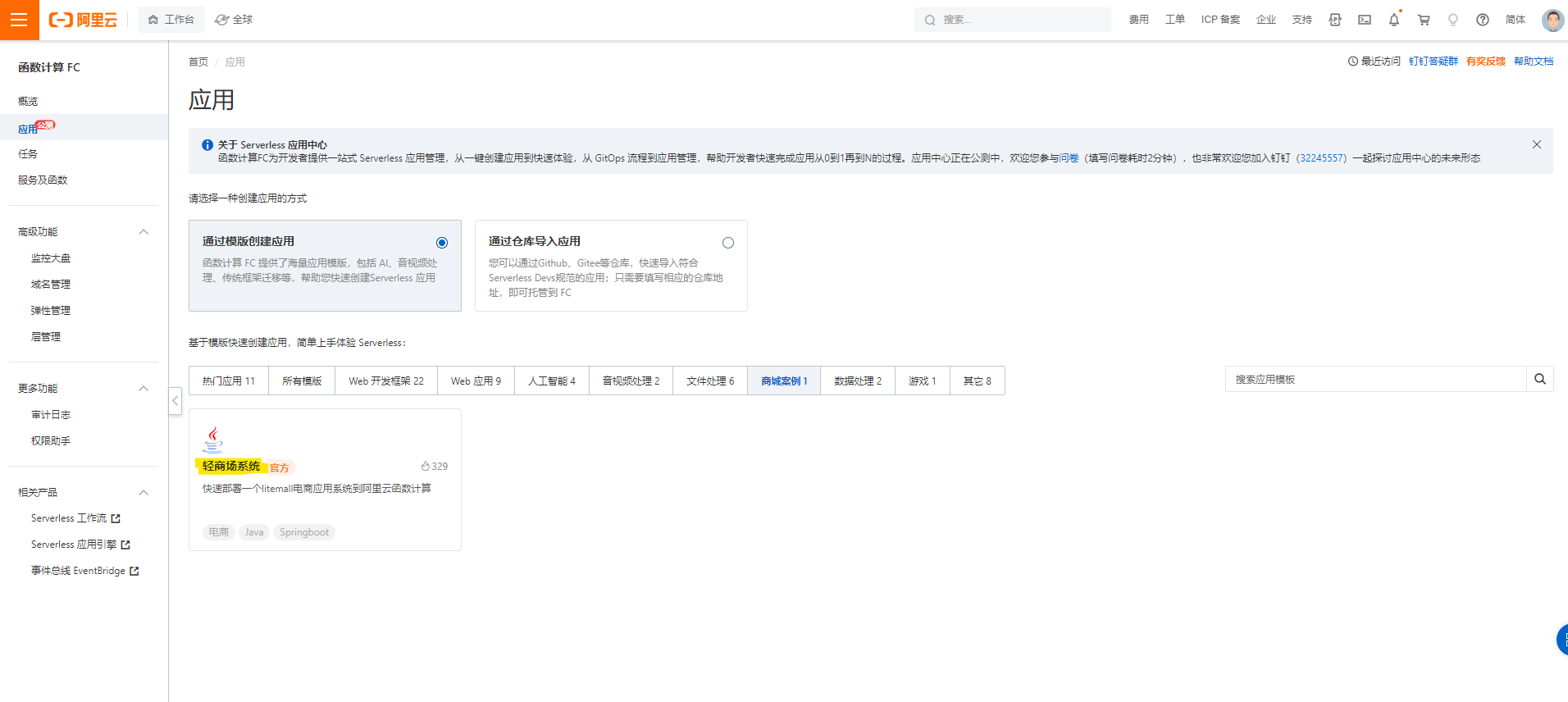Switch to 音视频处理 2 tab
The height and width of the screenshot is (702, 1568).
pyautogui.click(x=631, y=381)
